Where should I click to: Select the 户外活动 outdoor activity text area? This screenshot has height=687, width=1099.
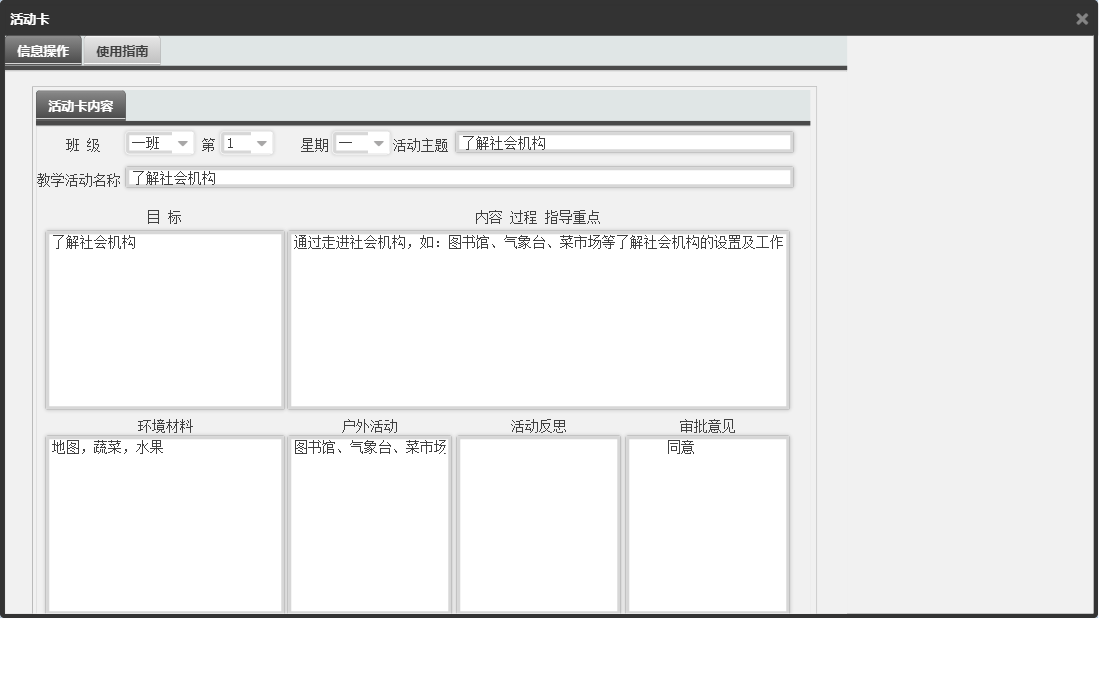[x=369, y=525]
